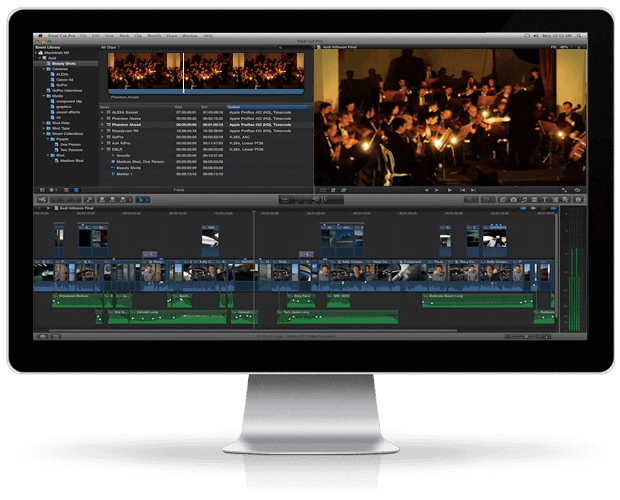The image size is (620, 500).
Task: Click the viewer Play button
Action: point(449,190)
